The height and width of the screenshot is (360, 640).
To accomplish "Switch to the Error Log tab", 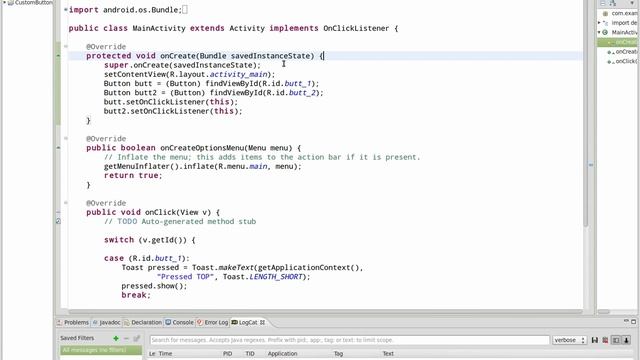I will 213,322.
